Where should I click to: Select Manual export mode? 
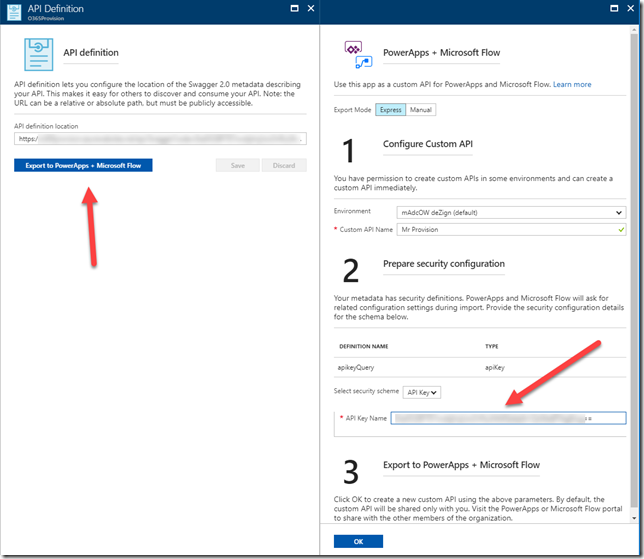421,110
